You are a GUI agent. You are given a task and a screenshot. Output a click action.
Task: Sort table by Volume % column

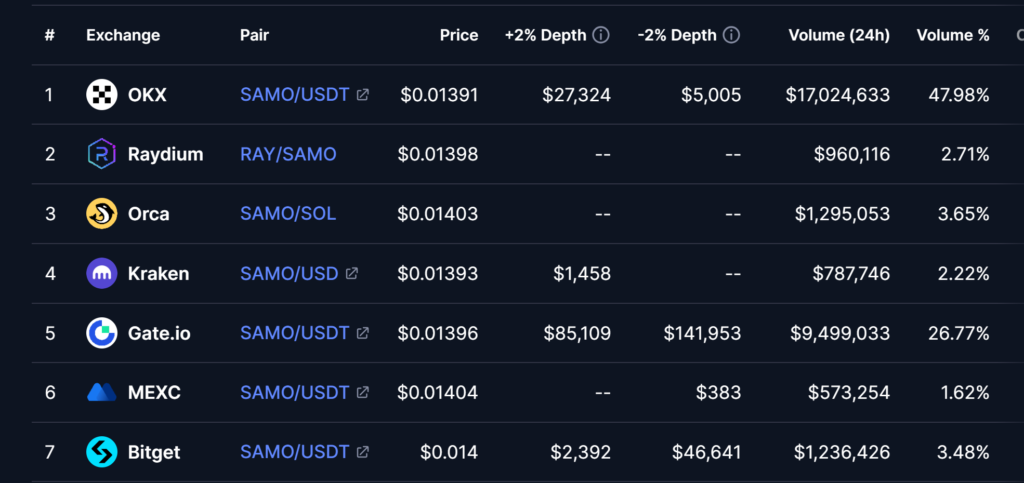click(952, 35)
